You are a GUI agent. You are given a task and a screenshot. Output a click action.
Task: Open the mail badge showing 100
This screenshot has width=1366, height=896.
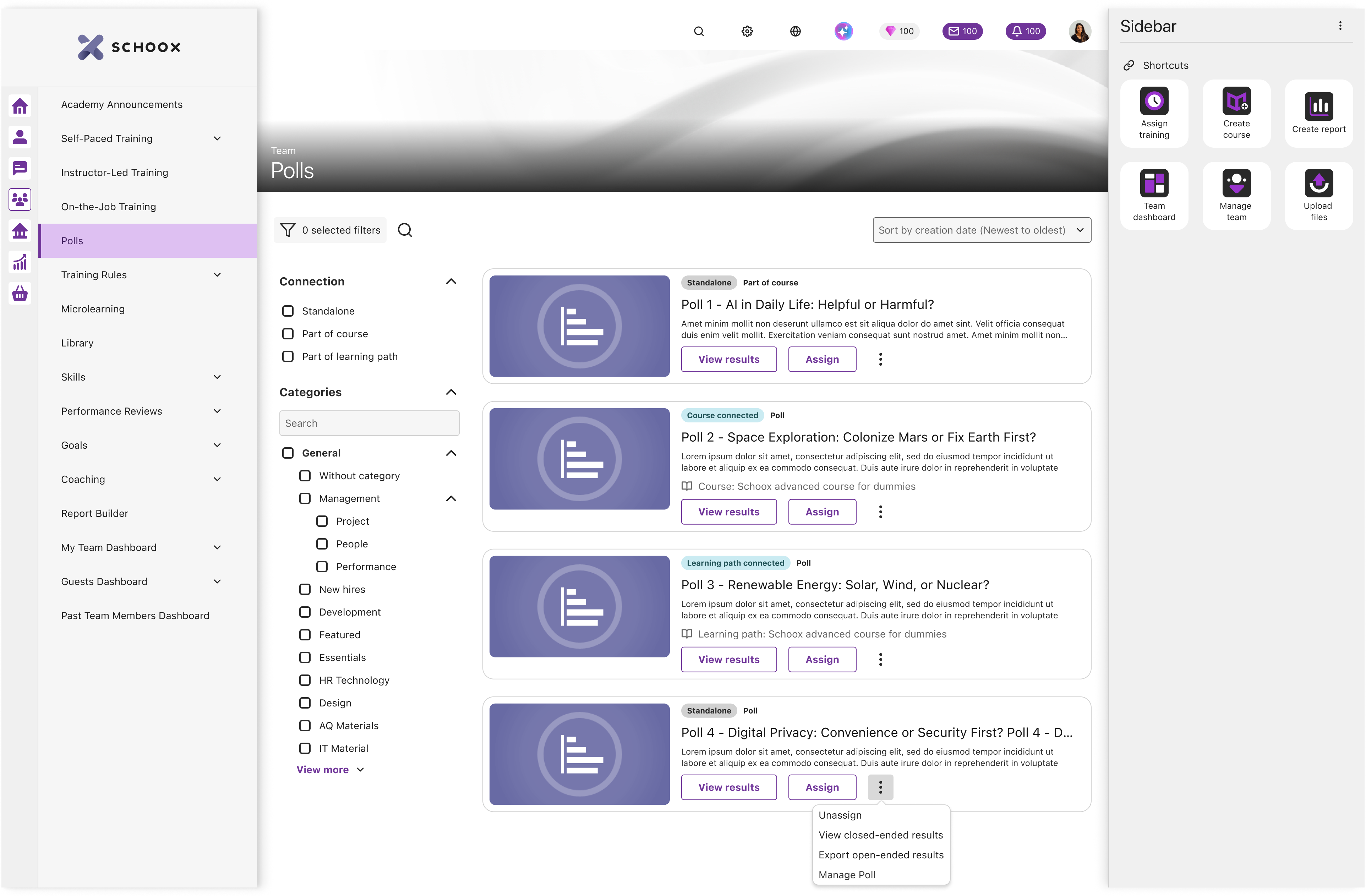962,32
